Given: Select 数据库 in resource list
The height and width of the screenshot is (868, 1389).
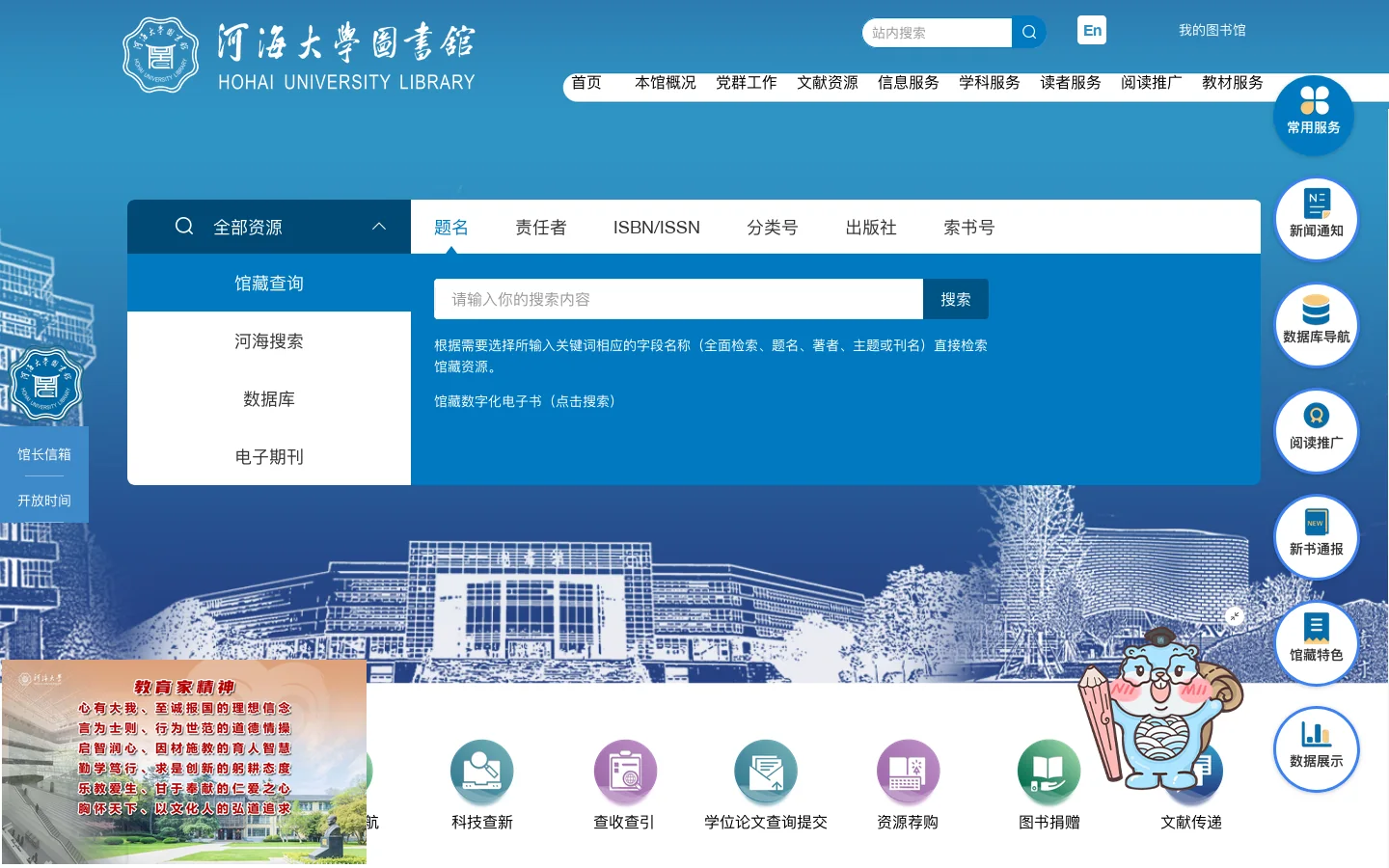Looking at the screenshot, I should tap(269, 398).
